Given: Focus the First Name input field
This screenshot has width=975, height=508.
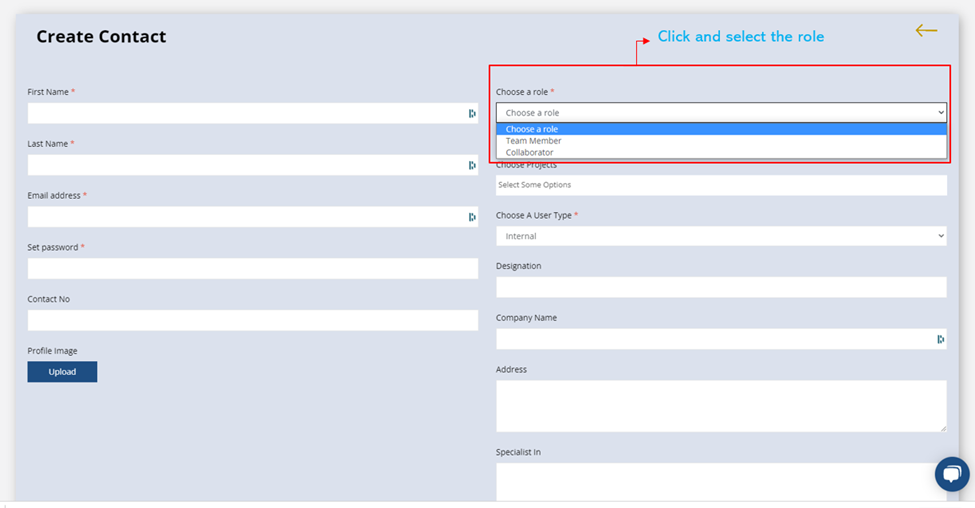Looking at the screenshot, I should (x=252, y=113).
